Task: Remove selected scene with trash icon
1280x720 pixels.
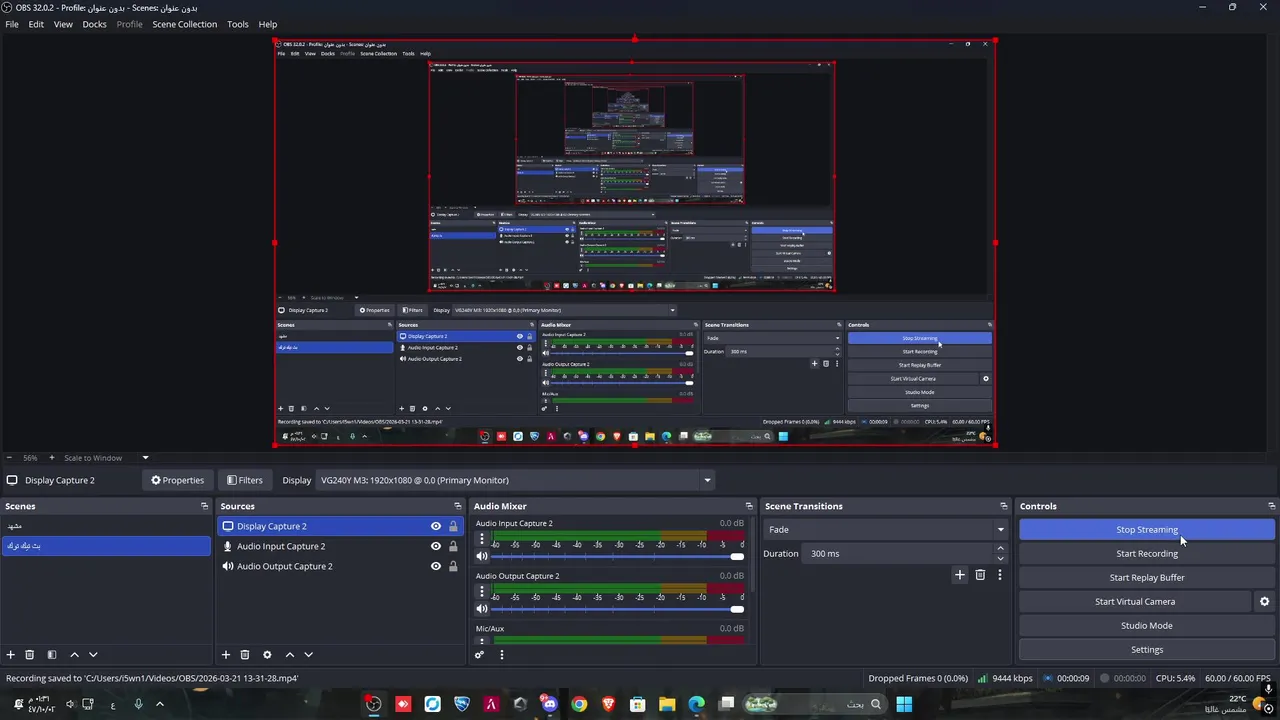Action: click(x=30, y=655)
